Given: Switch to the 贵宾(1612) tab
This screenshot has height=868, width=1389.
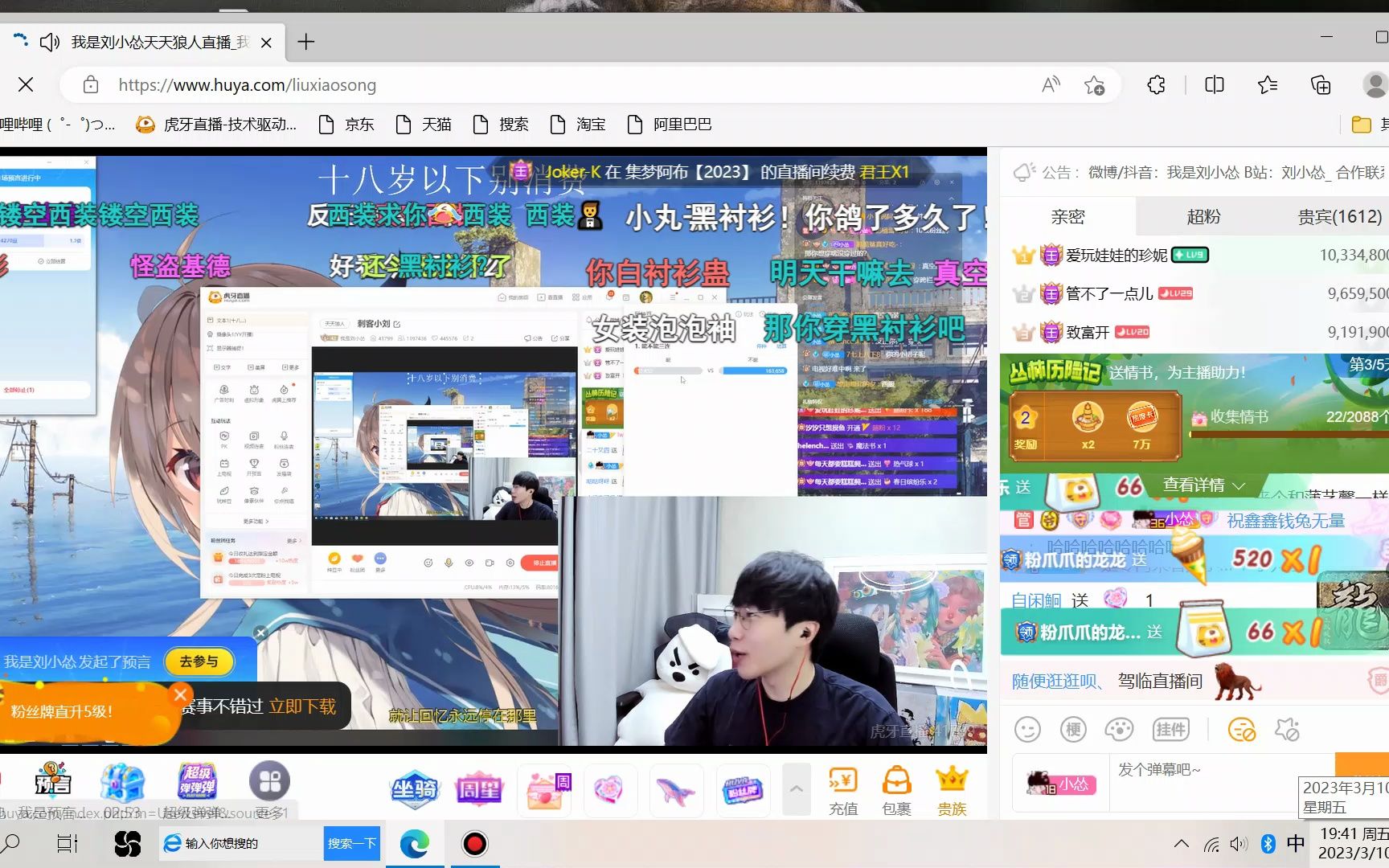Looking at the screenshot, I should coord(1339,216).
